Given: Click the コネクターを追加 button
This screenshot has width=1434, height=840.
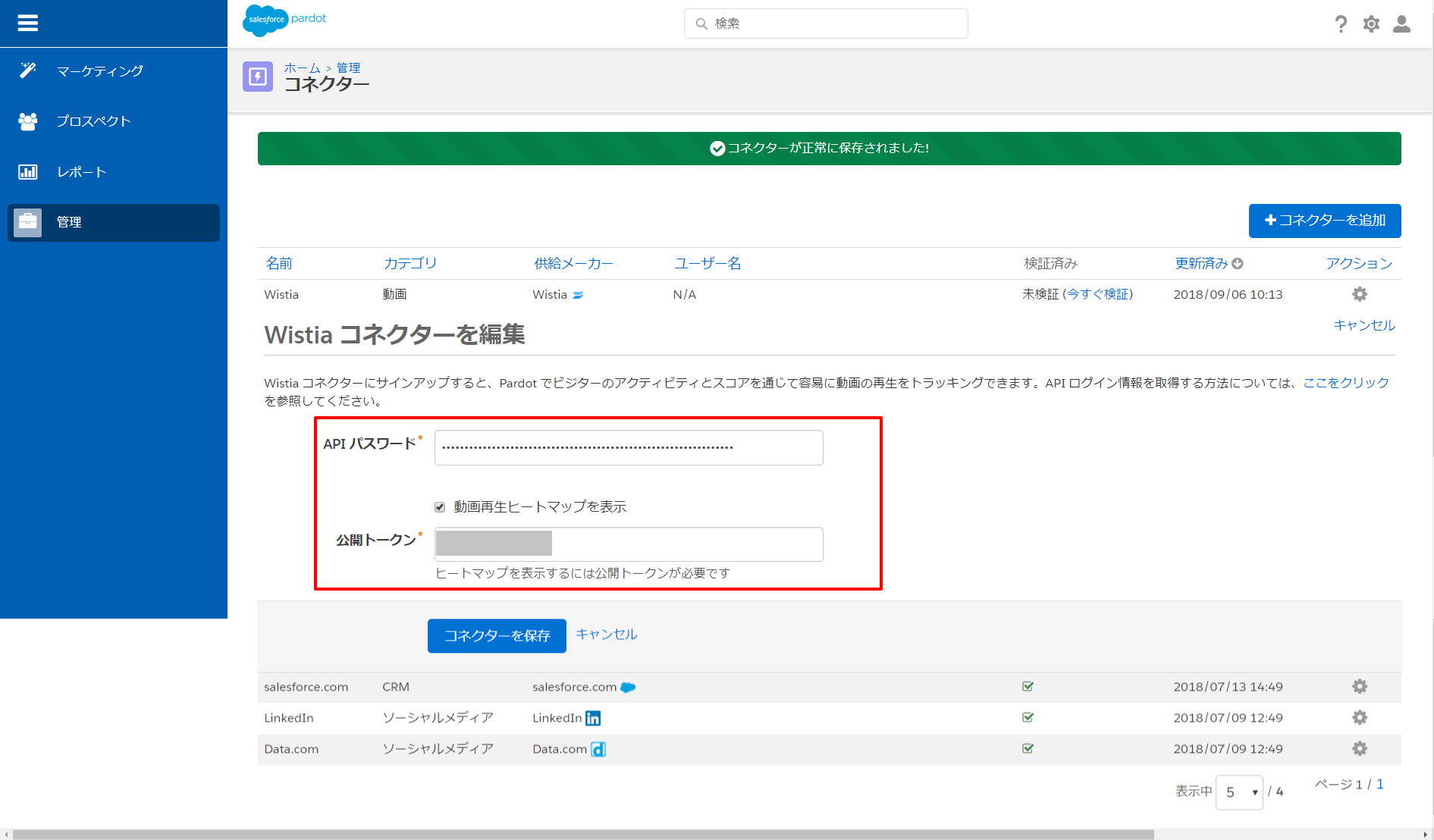Looking at the screenshot, I should (1324, 221).
